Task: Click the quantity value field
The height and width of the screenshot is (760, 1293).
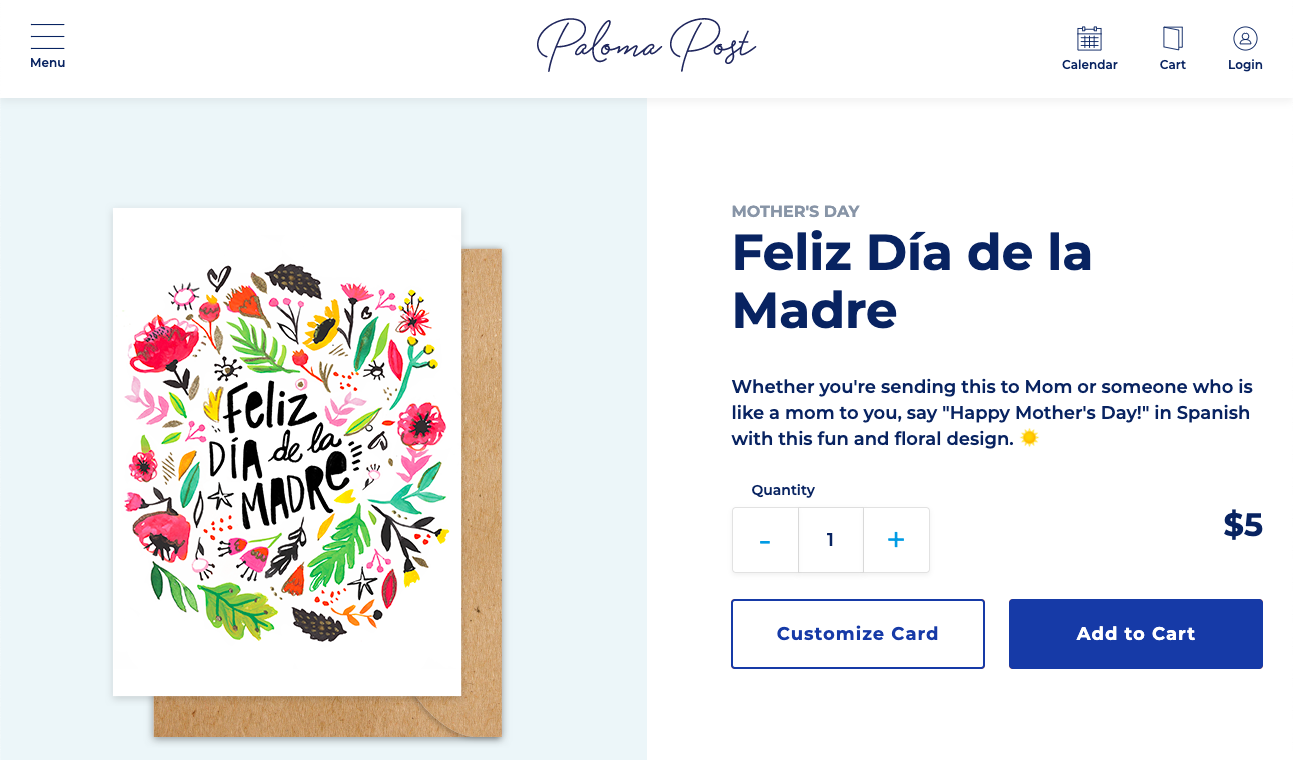Action: (830, 540)
